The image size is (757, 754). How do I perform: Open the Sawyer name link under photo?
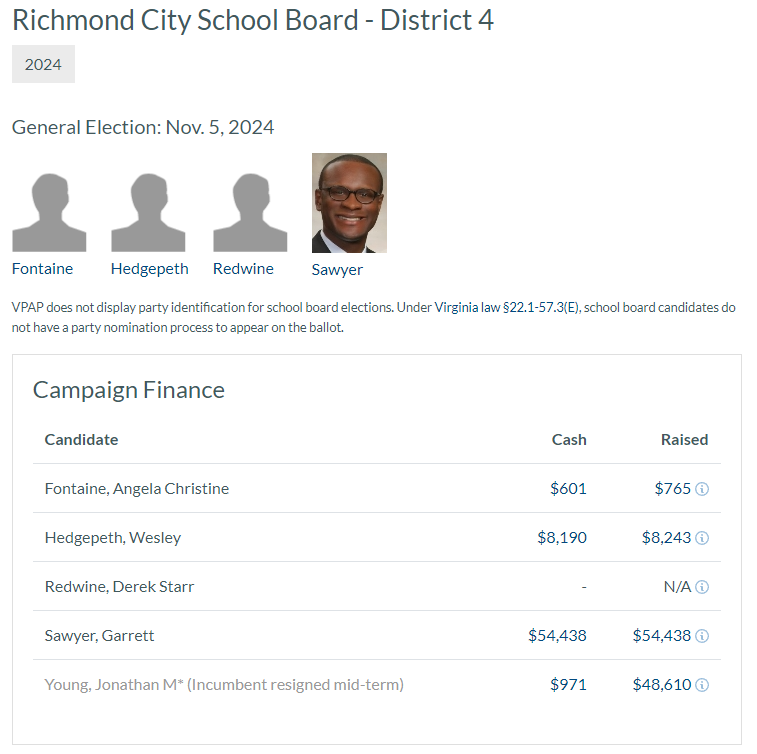337,269
